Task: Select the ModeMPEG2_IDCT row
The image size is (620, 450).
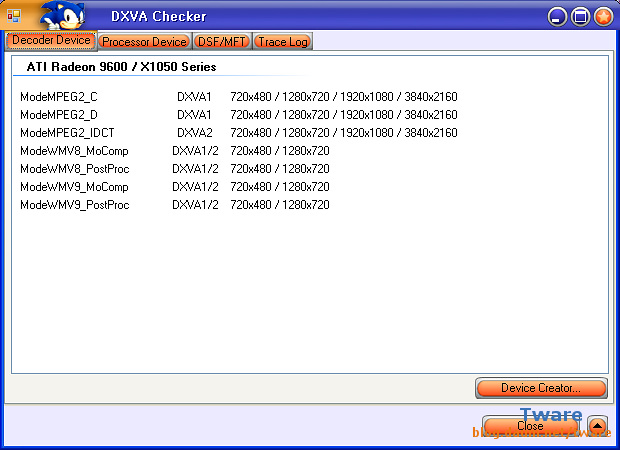Action: 239,133
